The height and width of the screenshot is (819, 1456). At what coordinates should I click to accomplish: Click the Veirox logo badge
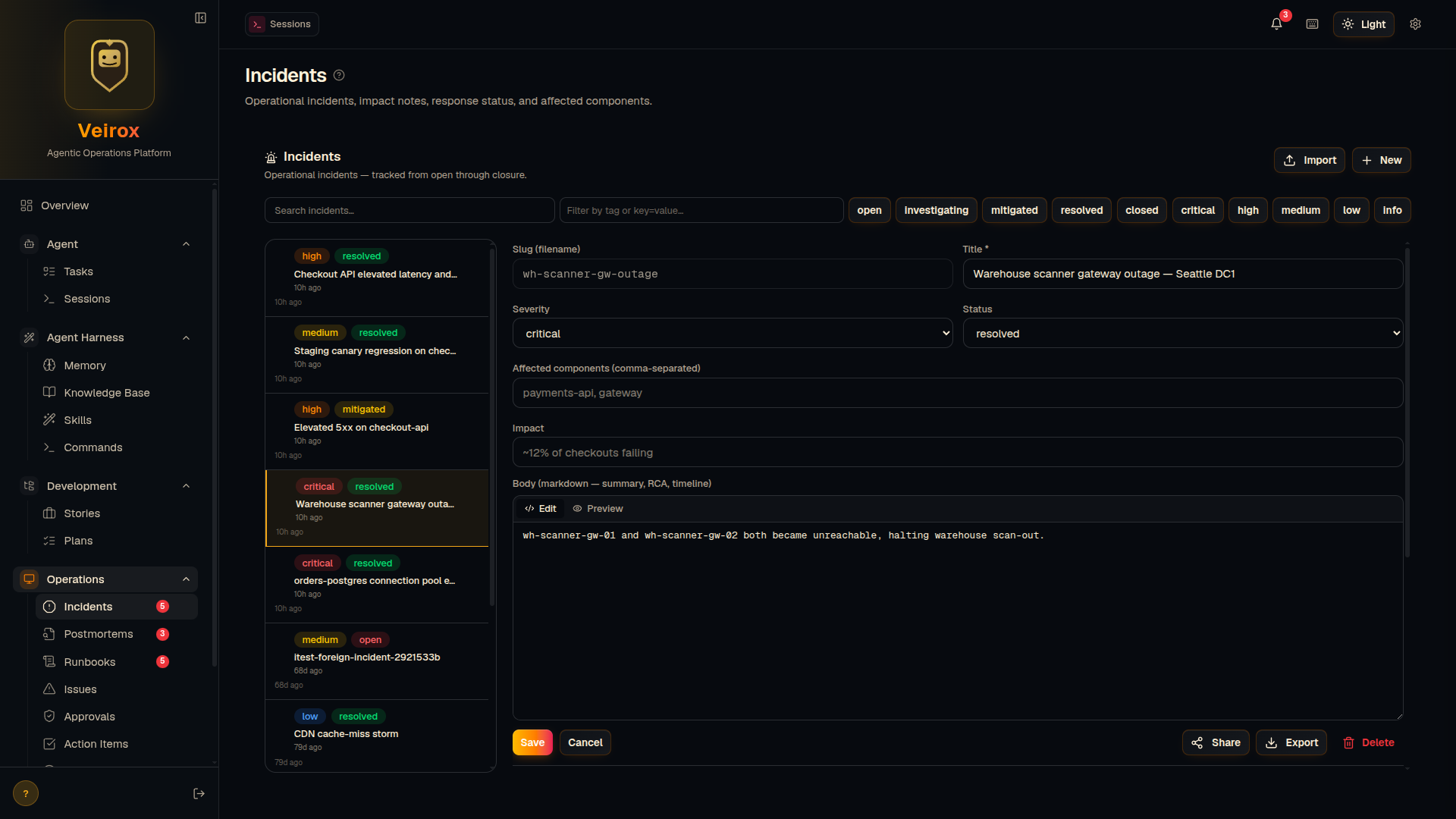109,65
